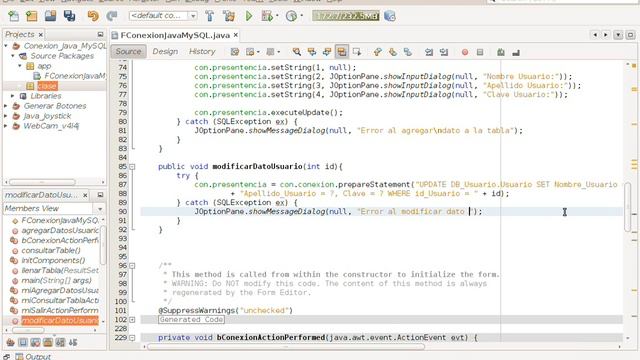The width and height of the screenshot is (640, 360).
Task: Click the Next Bookmark icon
Action: [x=393, y=52]
